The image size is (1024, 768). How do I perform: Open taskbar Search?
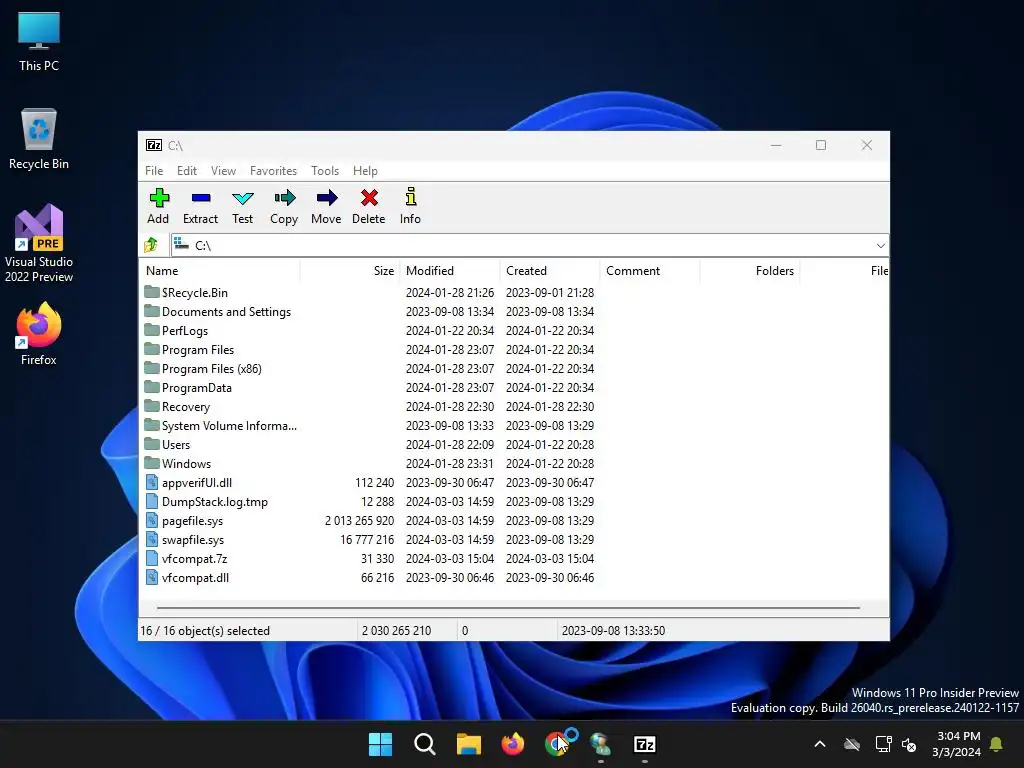tap(424, 744)
